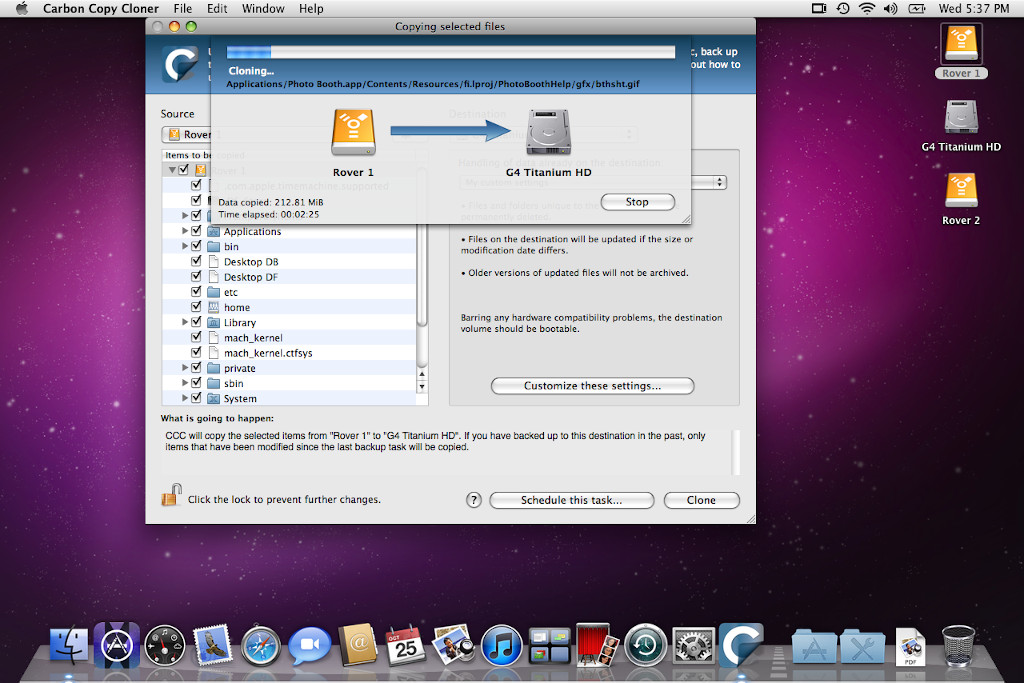Open the Apple menu

(22, 8)
